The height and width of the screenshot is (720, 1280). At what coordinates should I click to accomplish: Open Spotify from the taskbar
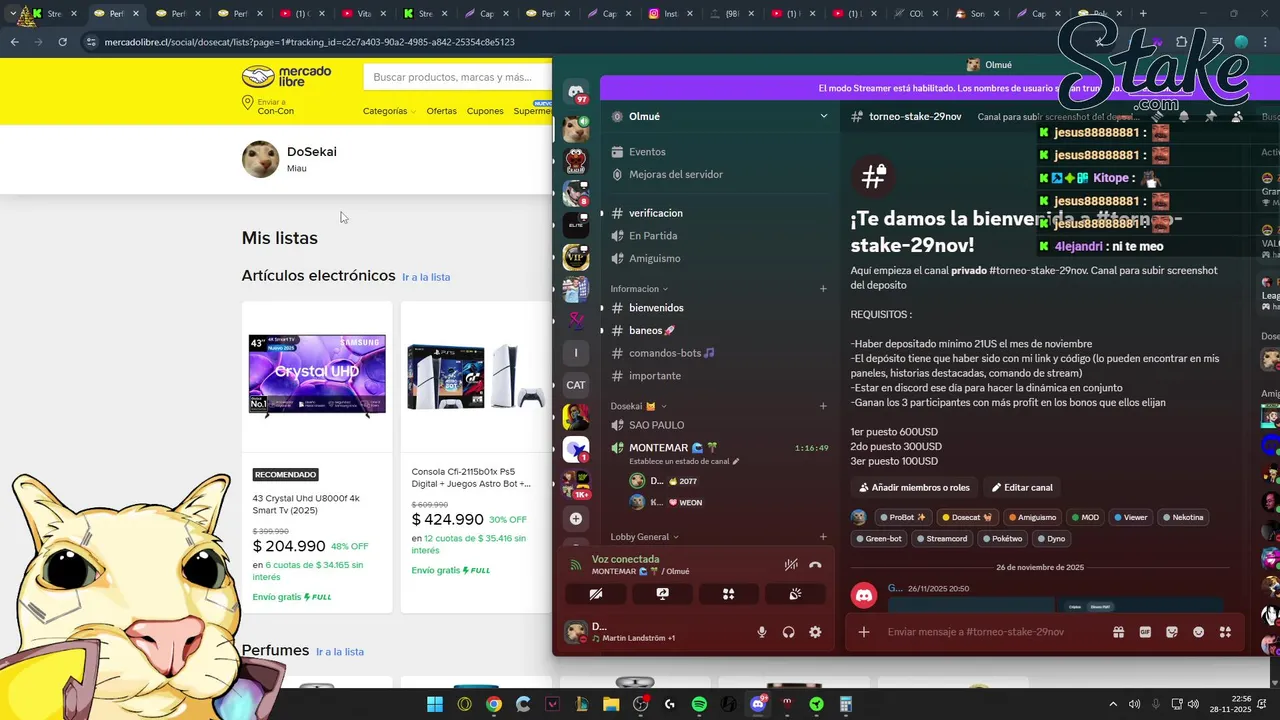tap(699, 704)
